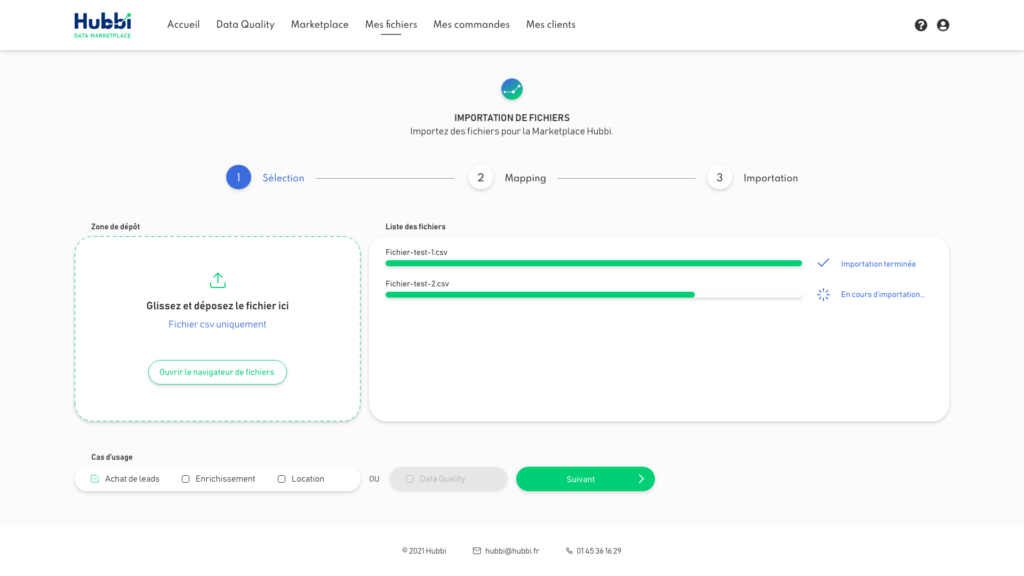Screen dimensions: 1024x576
Task: Navigate to Mes commandes in the navbar
Action: coord(471,25)
